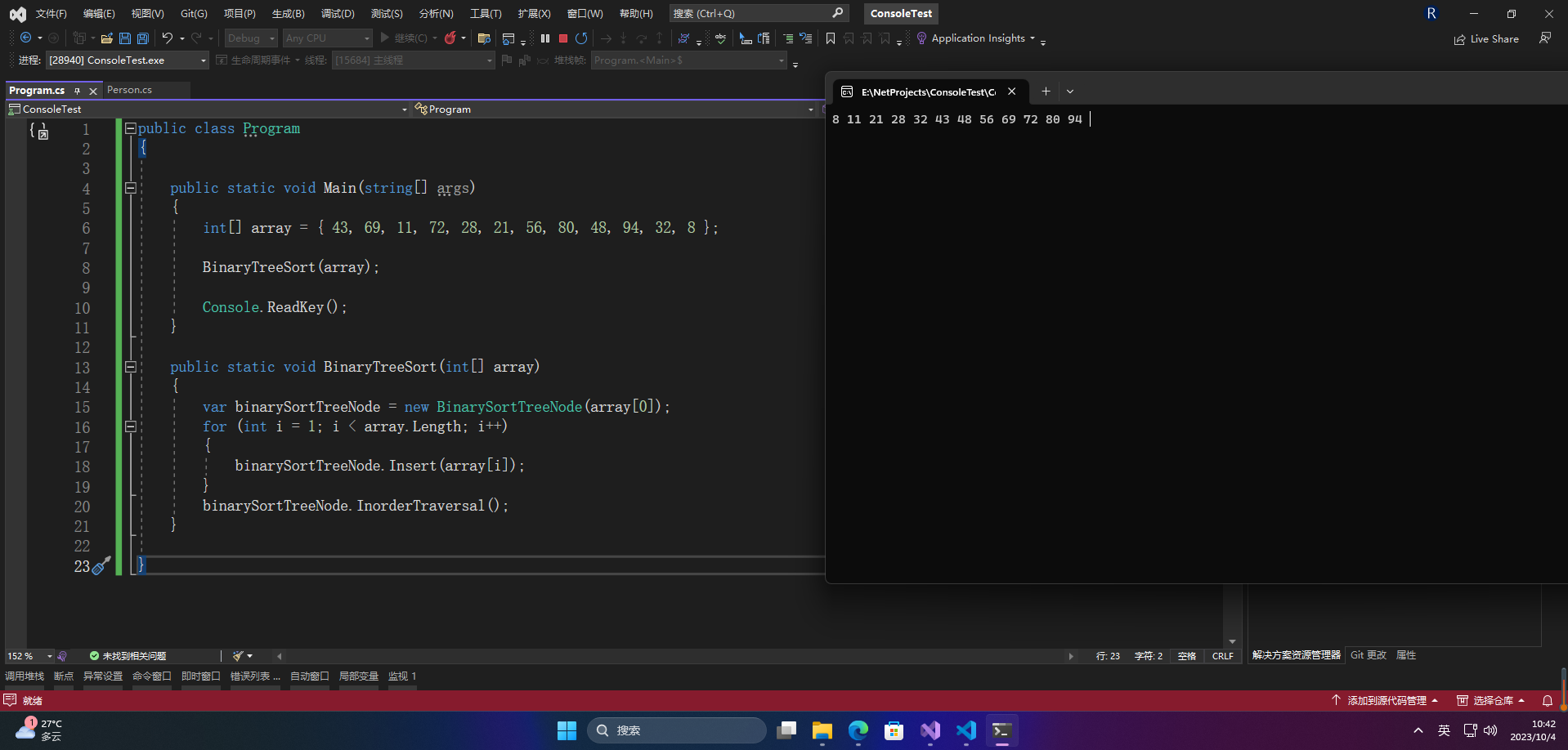Image resolution: width=1568 pixels, height=750 pixels.
Task: Click the code cleanup broom icon
Action: (238, 655)
